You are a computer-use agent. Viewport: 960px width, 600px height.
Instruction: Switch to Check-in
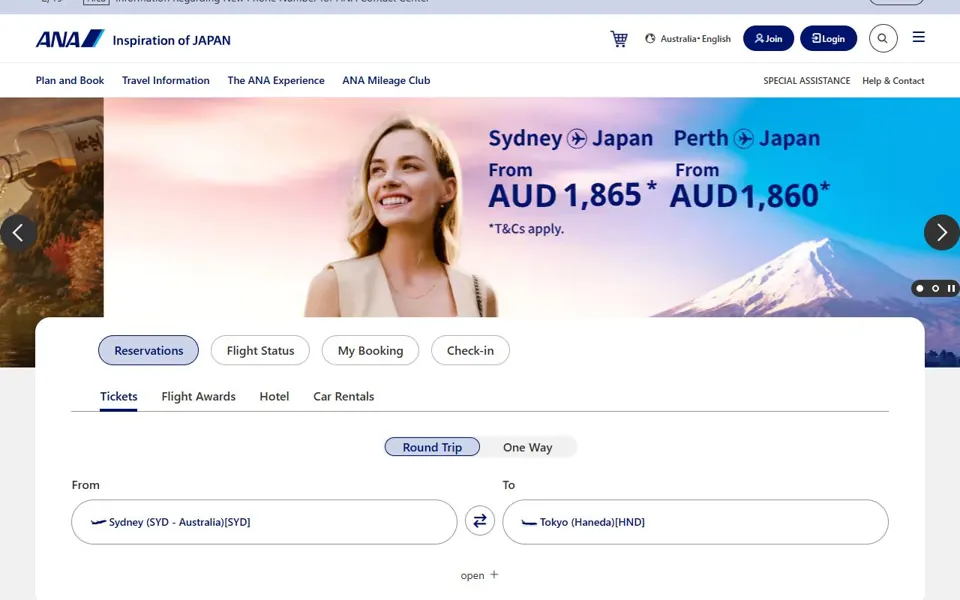pyautogui.click(x=470, y=350)
